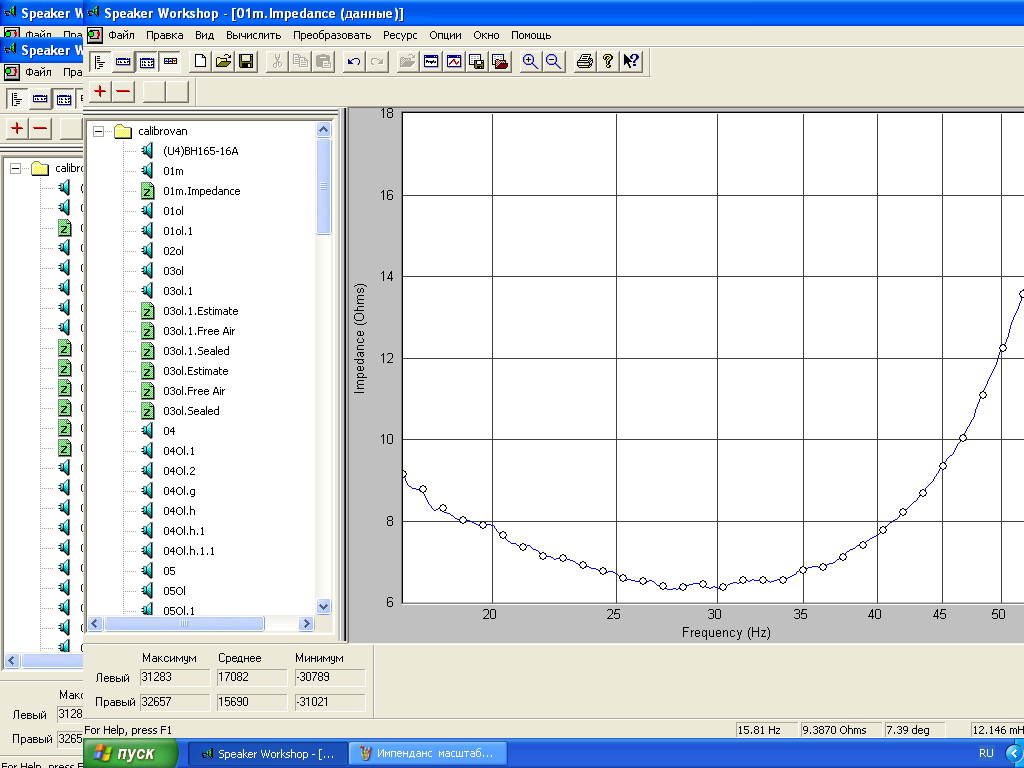Click the red plus icon
This screenshot has height=768, width=1024.
tap(100, 92)
